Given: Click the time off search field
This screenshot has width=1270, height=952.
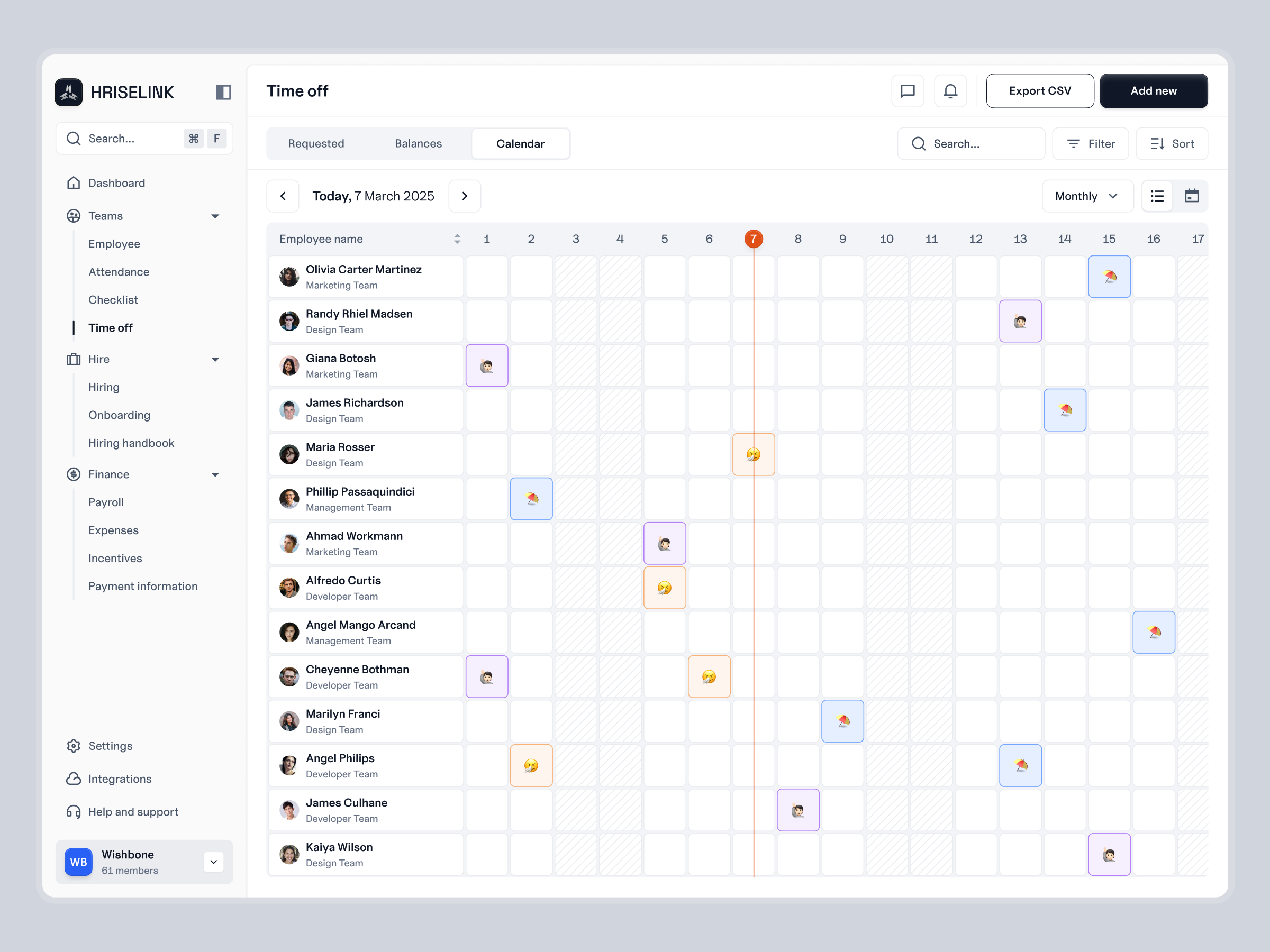Looking at the screenshot, I should pyautogui.click(x=971, y=144).
